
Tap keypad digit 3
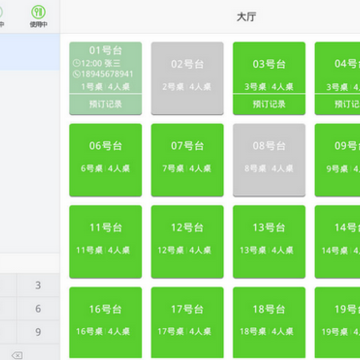click(38, 285)
